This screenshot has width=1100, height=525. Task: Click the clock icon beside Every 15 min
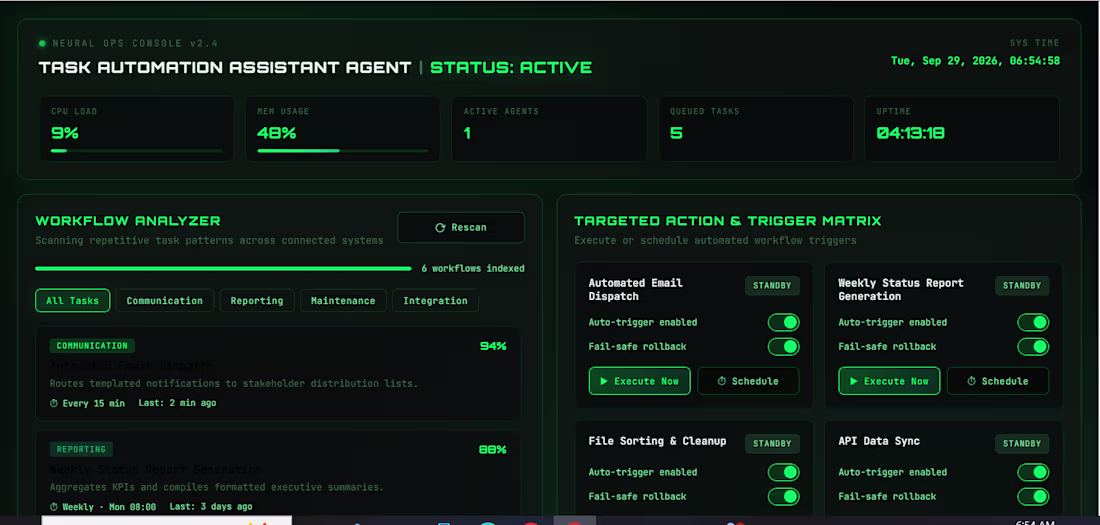54,404
